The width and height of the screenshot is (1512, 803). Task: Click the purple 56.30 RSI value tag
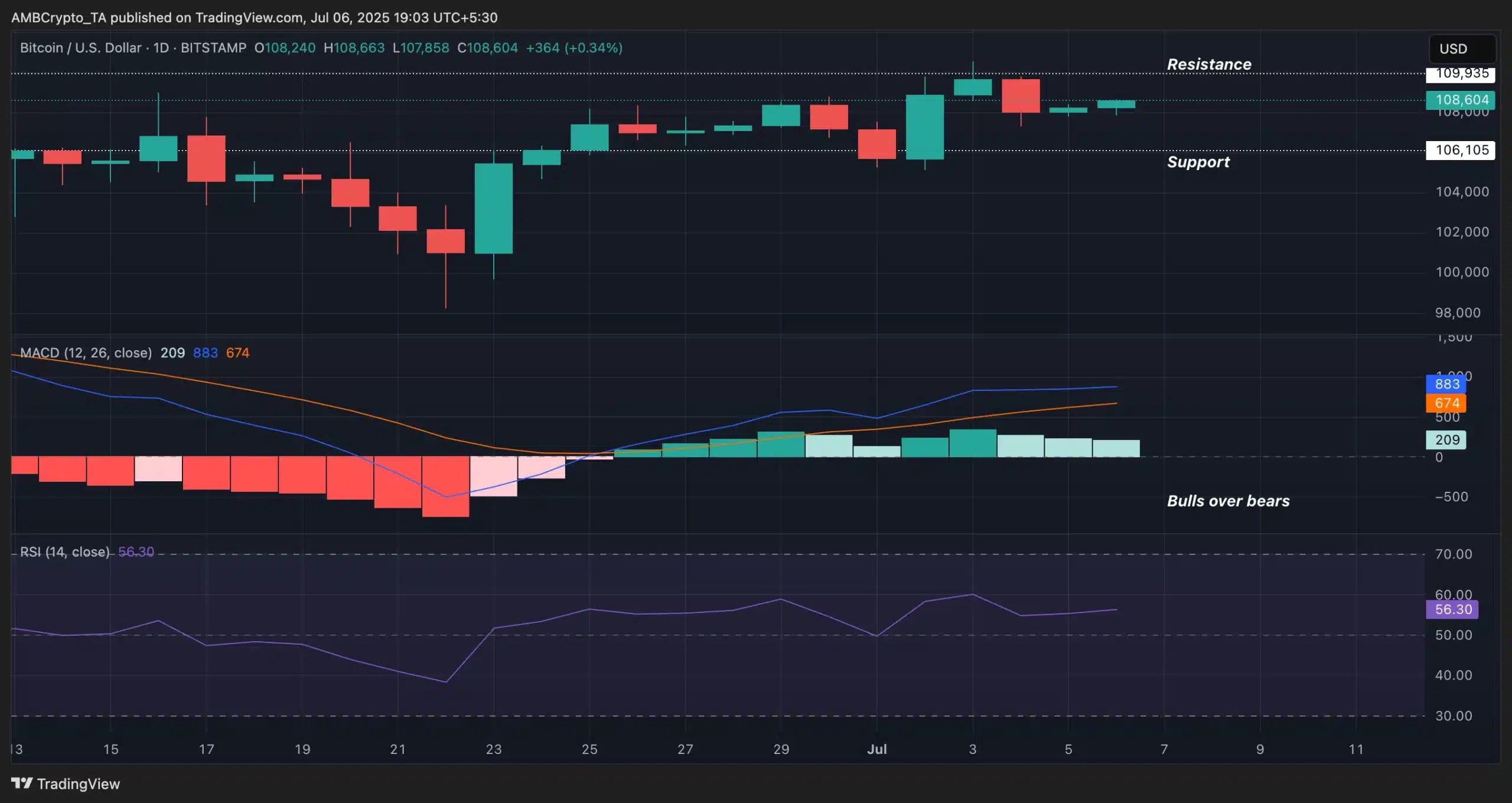coord(1452,610)
